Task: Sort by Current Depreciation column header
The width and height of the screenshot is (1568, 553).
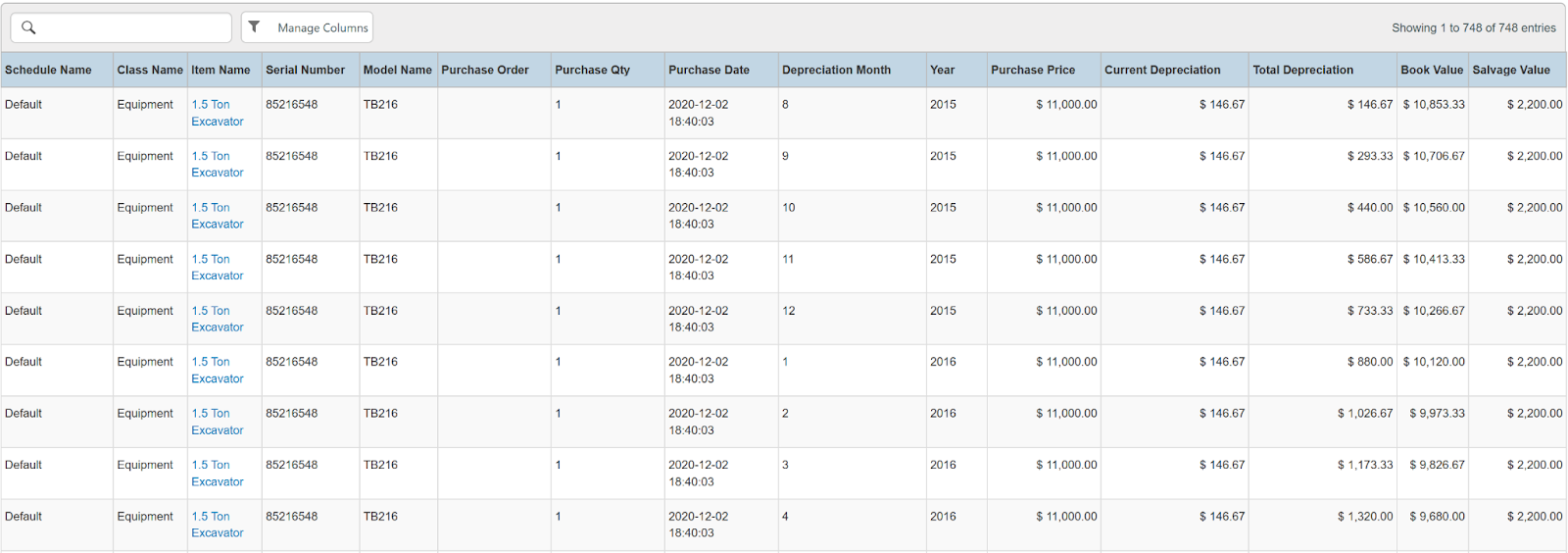Action: [x=1162, y=70]
